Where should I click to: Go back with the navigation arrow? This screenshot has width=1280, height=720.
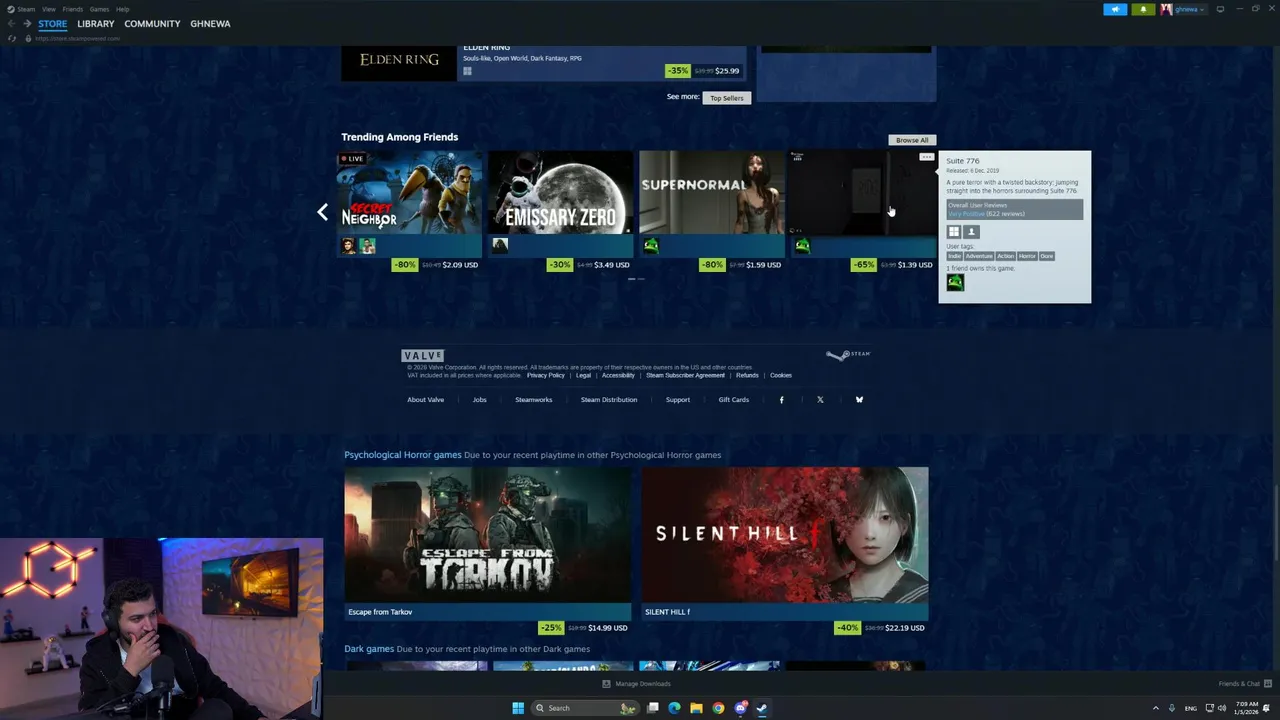11,23
